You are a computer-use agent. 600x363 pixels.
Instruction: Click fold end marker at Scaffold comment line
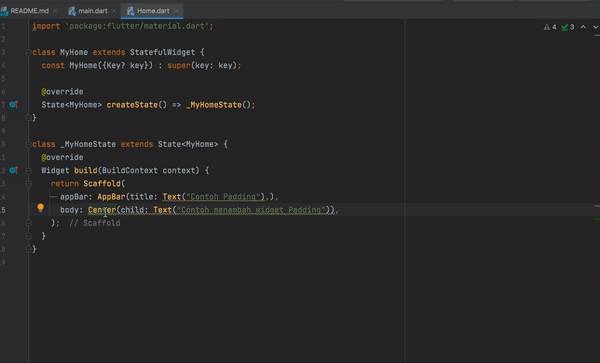pos(28,223)
